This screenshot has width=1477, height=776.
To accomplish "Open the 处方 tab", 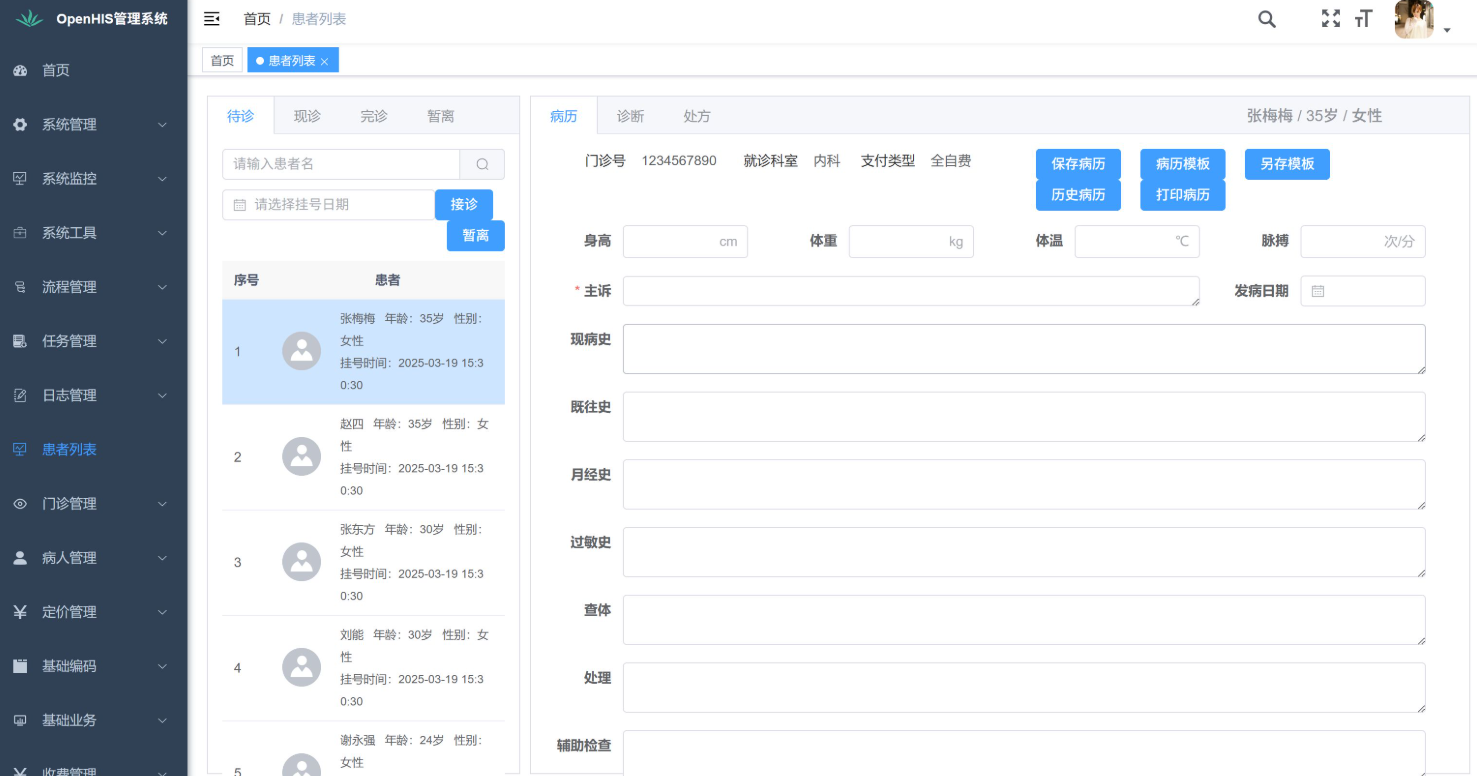I will pyautogui.click(x=697, y=116).
